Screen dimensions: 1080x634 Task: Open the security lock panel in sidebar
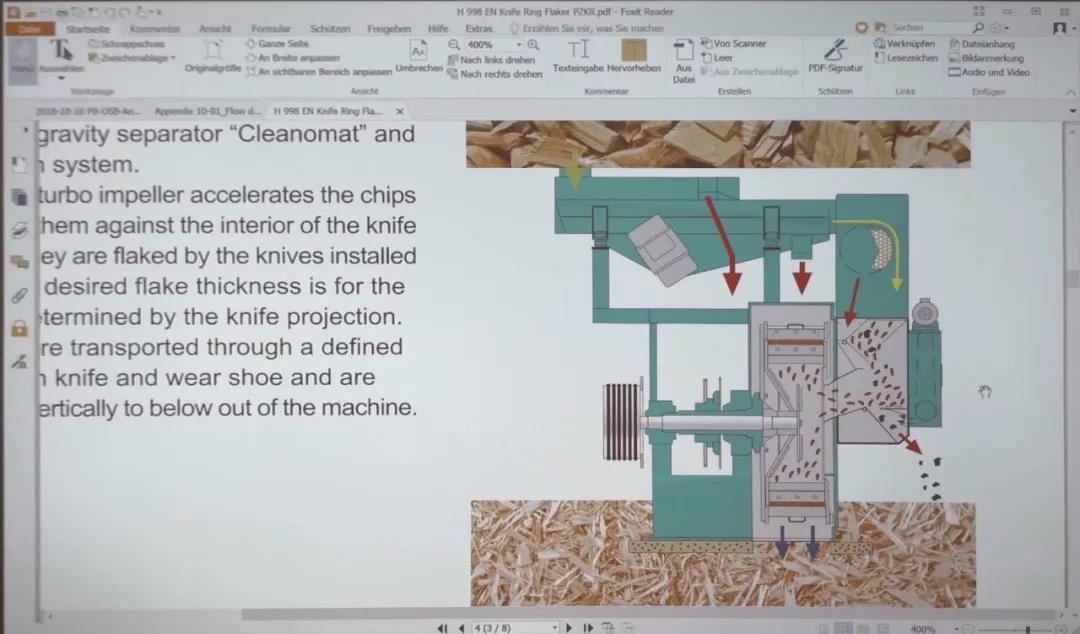point(18,328)
